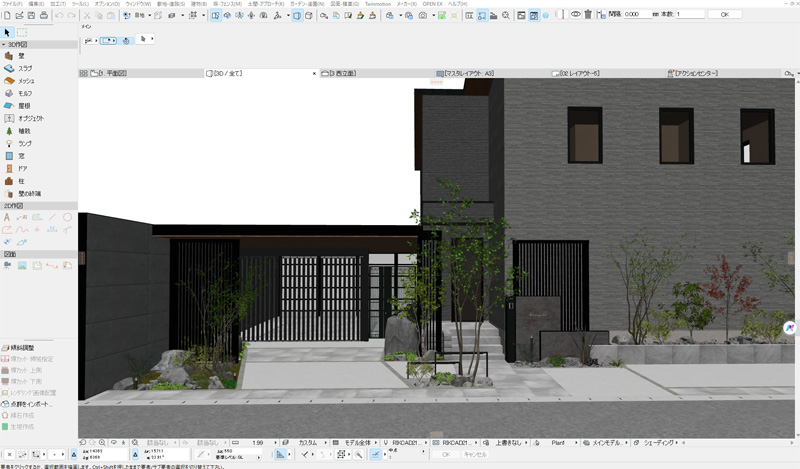This screenshot has width=800, height=469.
Task: Open the カスタム dropdown in bottom bar
Action: tap(311, 443)
